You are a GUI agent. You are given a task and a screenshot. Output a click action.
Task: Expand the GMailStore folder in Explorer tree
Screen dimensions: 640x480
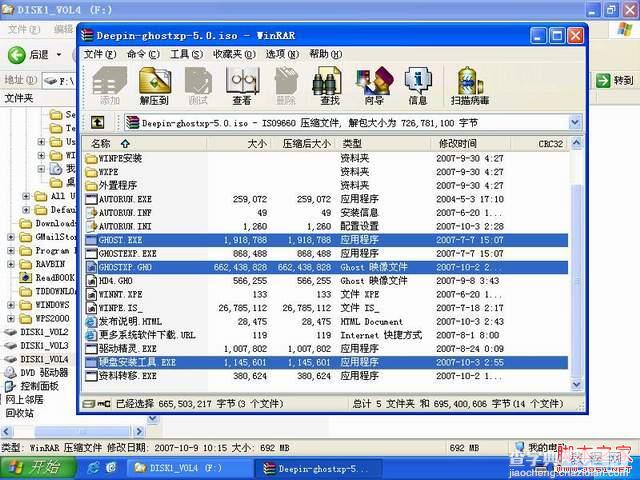[11, 237]
